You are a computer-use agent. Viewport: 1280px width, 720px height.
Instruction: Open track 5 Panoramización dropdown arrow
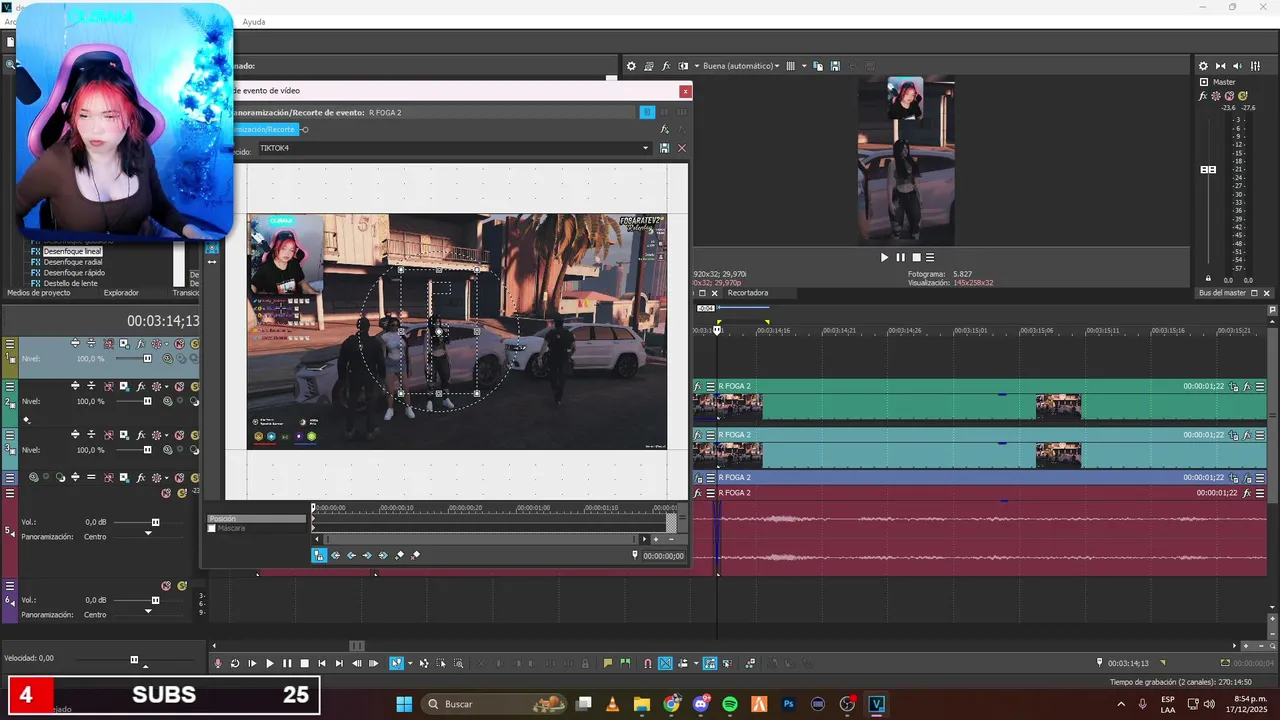pos(148,533)
